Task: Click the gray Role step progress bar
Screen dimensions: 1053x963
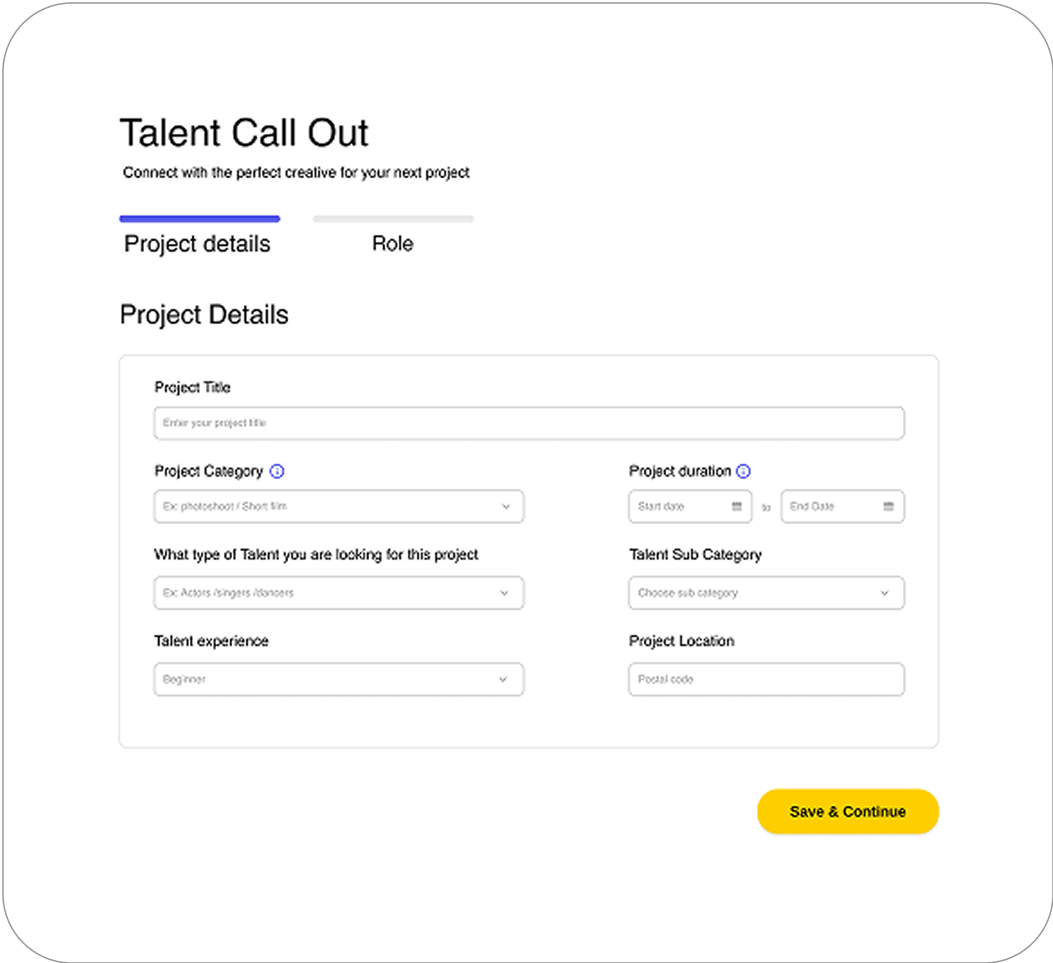Action: pyautogui.click(x=393, y=218)
